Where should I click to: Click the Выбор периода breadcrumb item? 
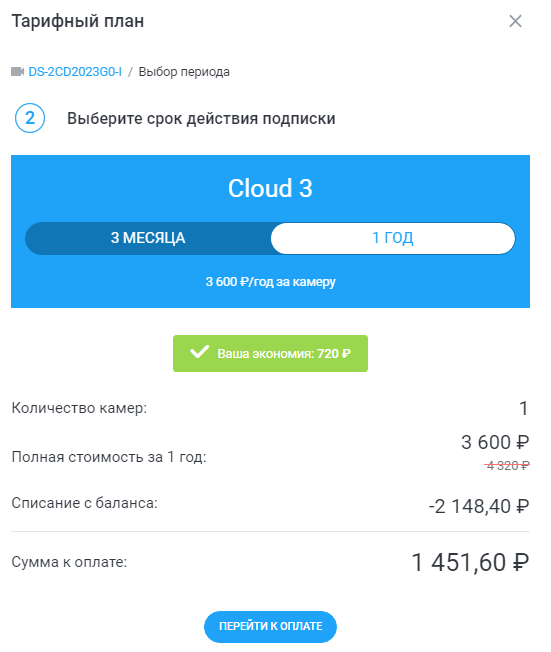coord(184,72)
